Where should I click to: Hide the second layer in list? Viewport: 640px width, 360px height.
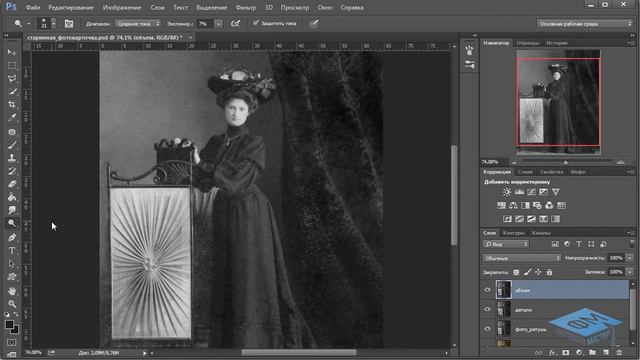487,309
